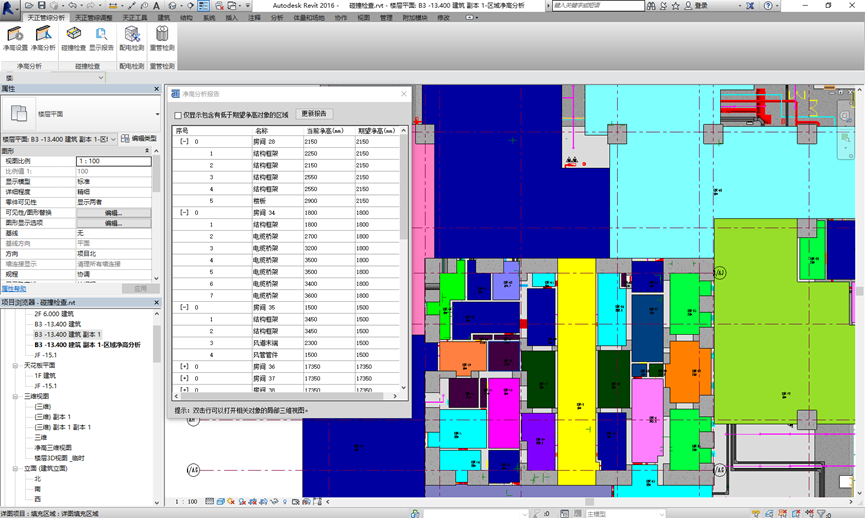The height and width of the screenshot is (518, 865).
Task: Open the 楼层平面 type selector dropdown
Action: click(157, 114)
